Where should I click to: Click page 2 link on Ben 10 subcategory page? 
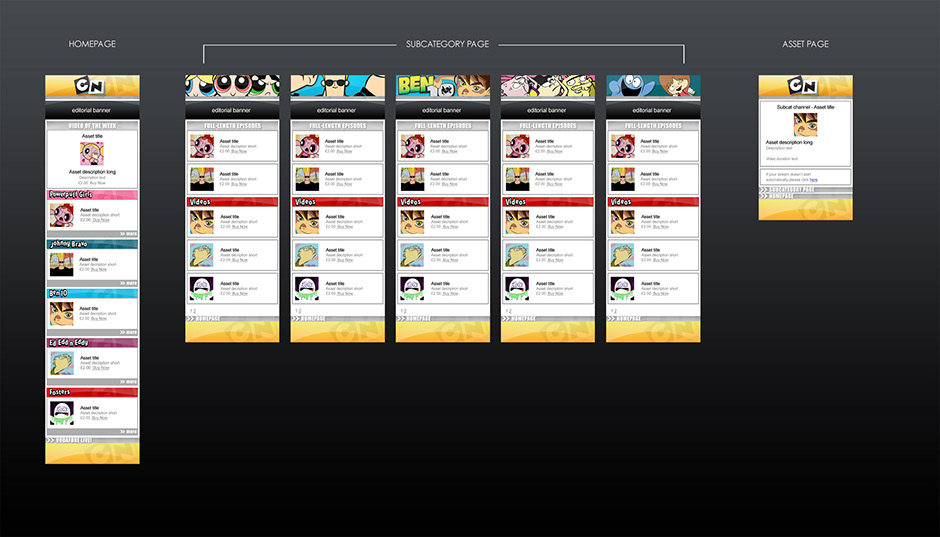(x=405, y=311)
